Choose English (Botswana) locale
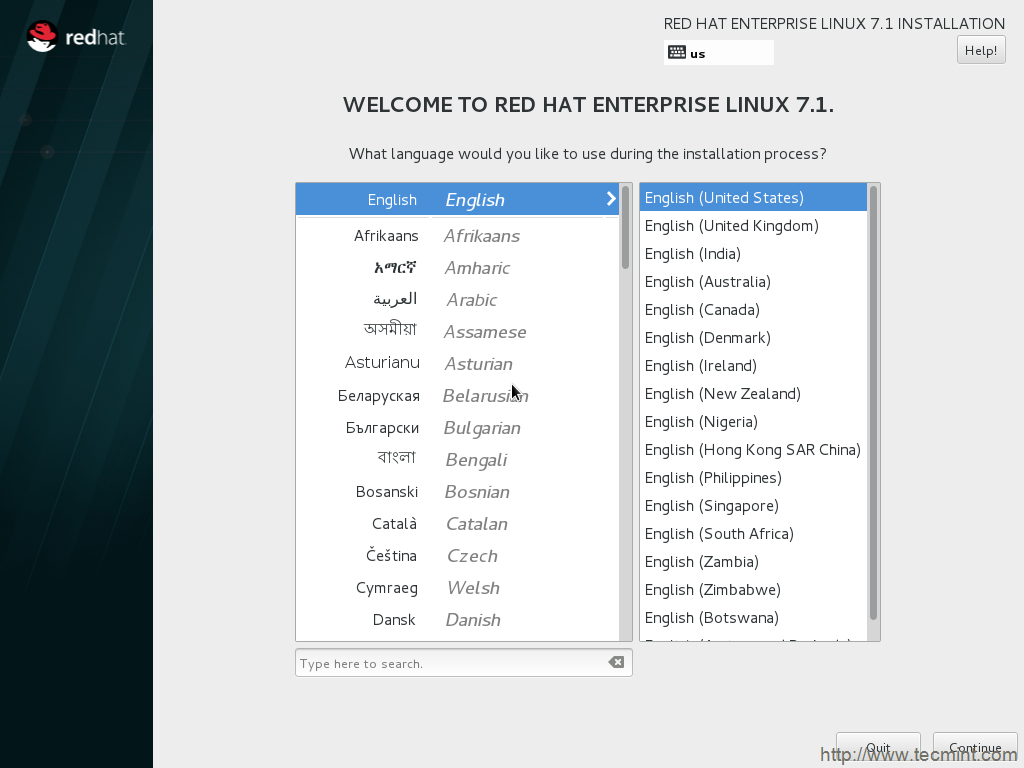 [x=754, y=618]
